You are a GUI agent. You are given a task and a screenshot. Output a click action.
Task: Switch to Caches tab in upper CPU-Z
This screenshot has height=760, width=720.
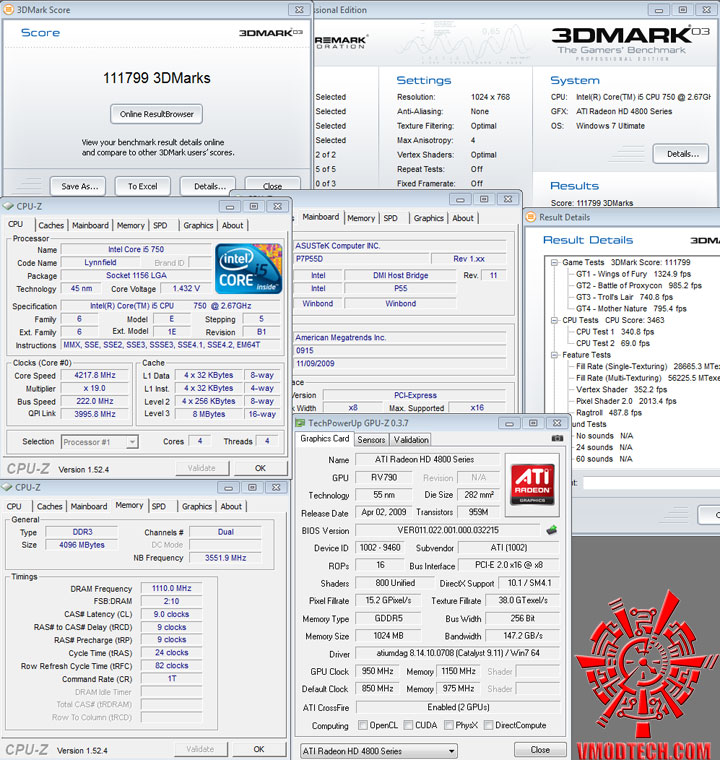[51, 225]
